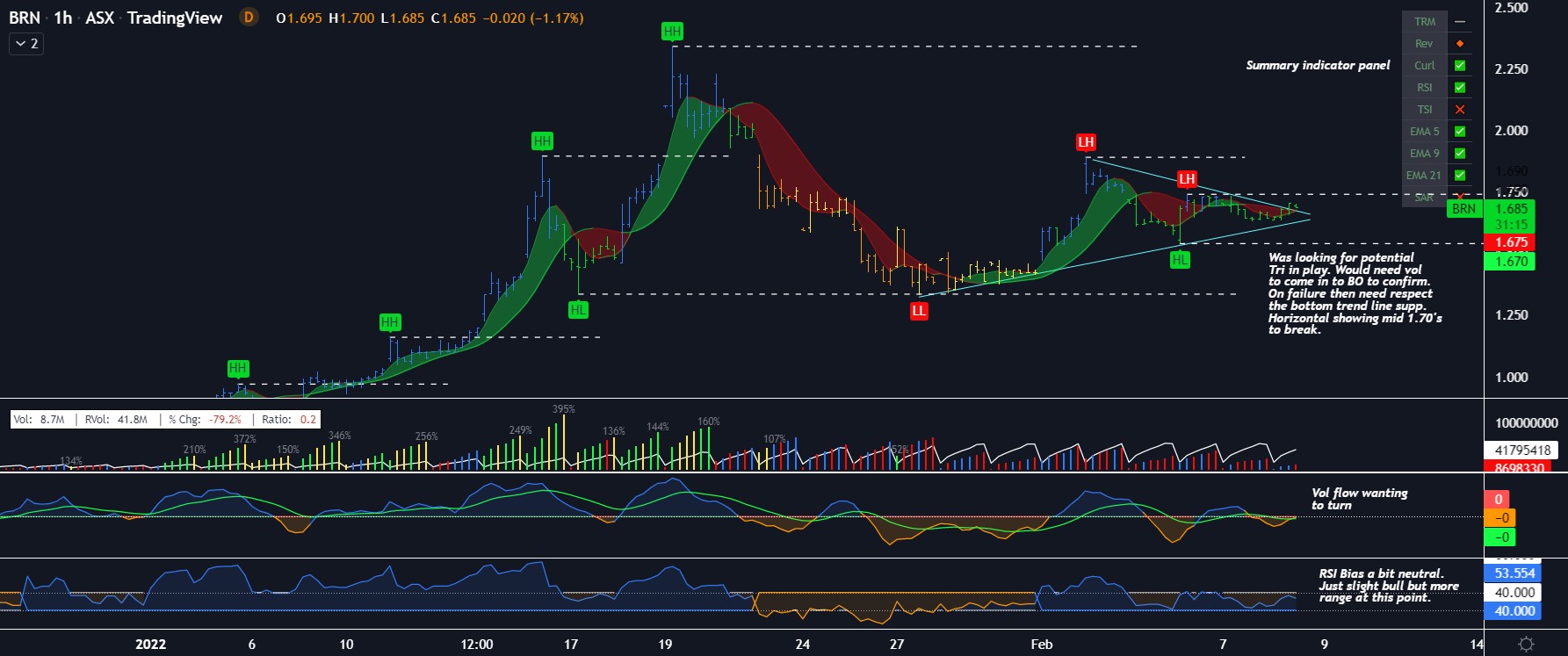This screenshot has width=1568, height=656.
Task: Toggle the Curl checkbox in summary panel
Action: [1460, 66]
